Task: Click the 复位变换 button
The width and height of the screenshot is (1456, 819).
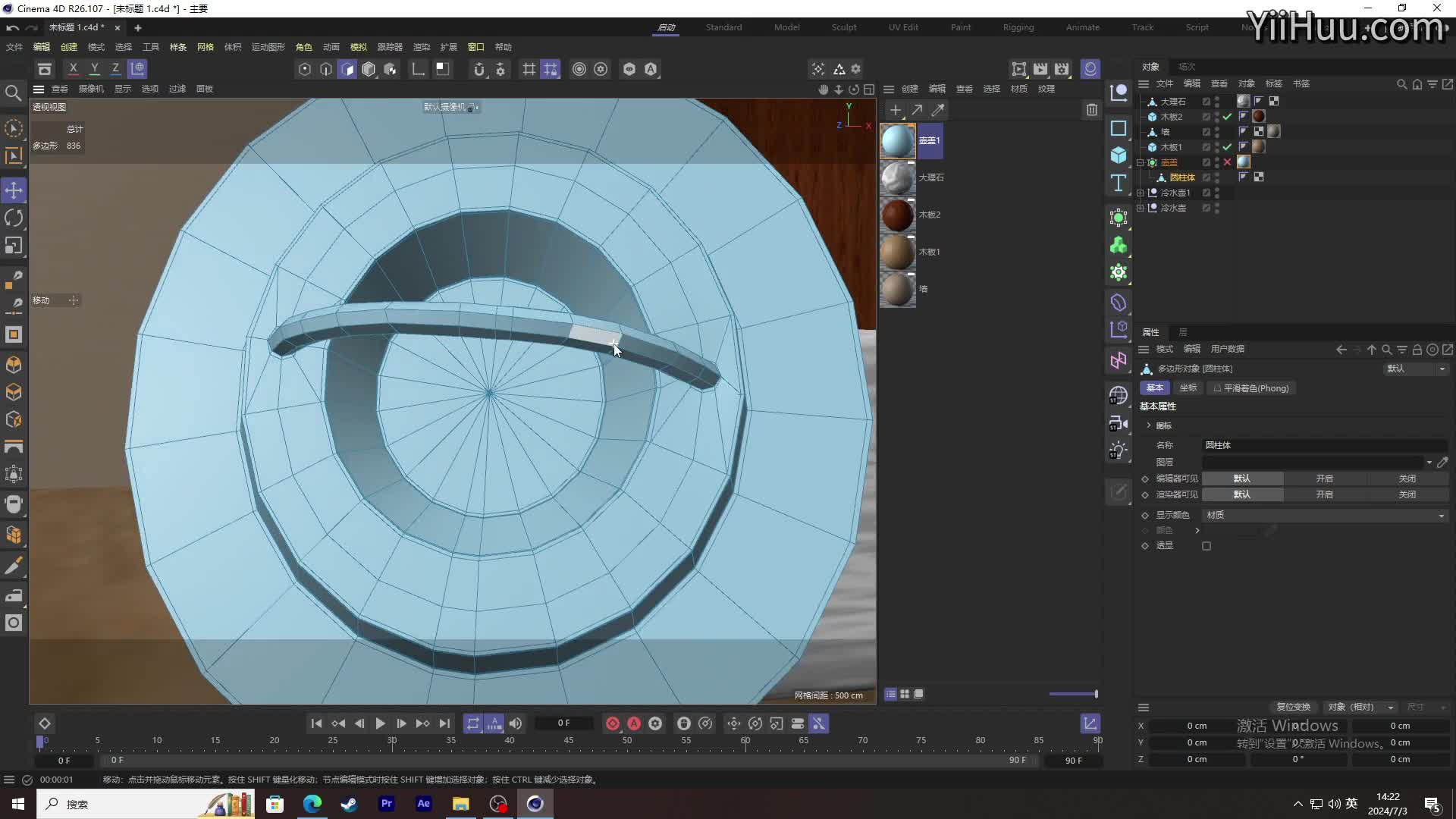Action: (x=1293, y=707)
